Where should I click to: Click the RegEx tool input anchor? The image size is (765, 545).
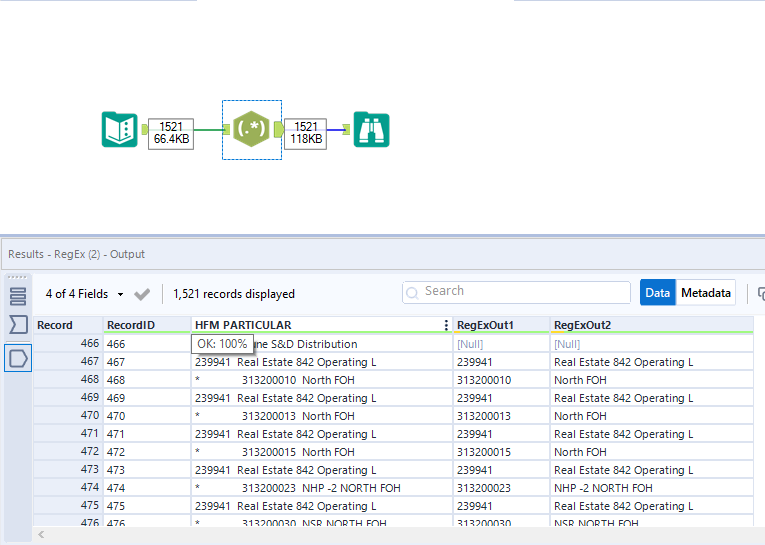pyautogui.click(x=226, y=129)
